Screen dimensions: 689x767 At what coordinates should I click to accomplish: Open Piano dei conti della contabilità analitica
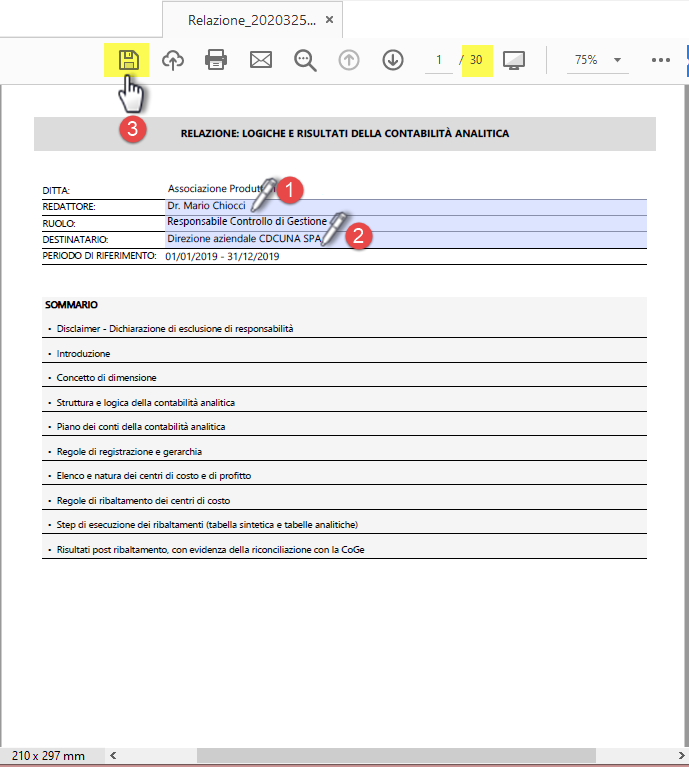pos(141,427)
